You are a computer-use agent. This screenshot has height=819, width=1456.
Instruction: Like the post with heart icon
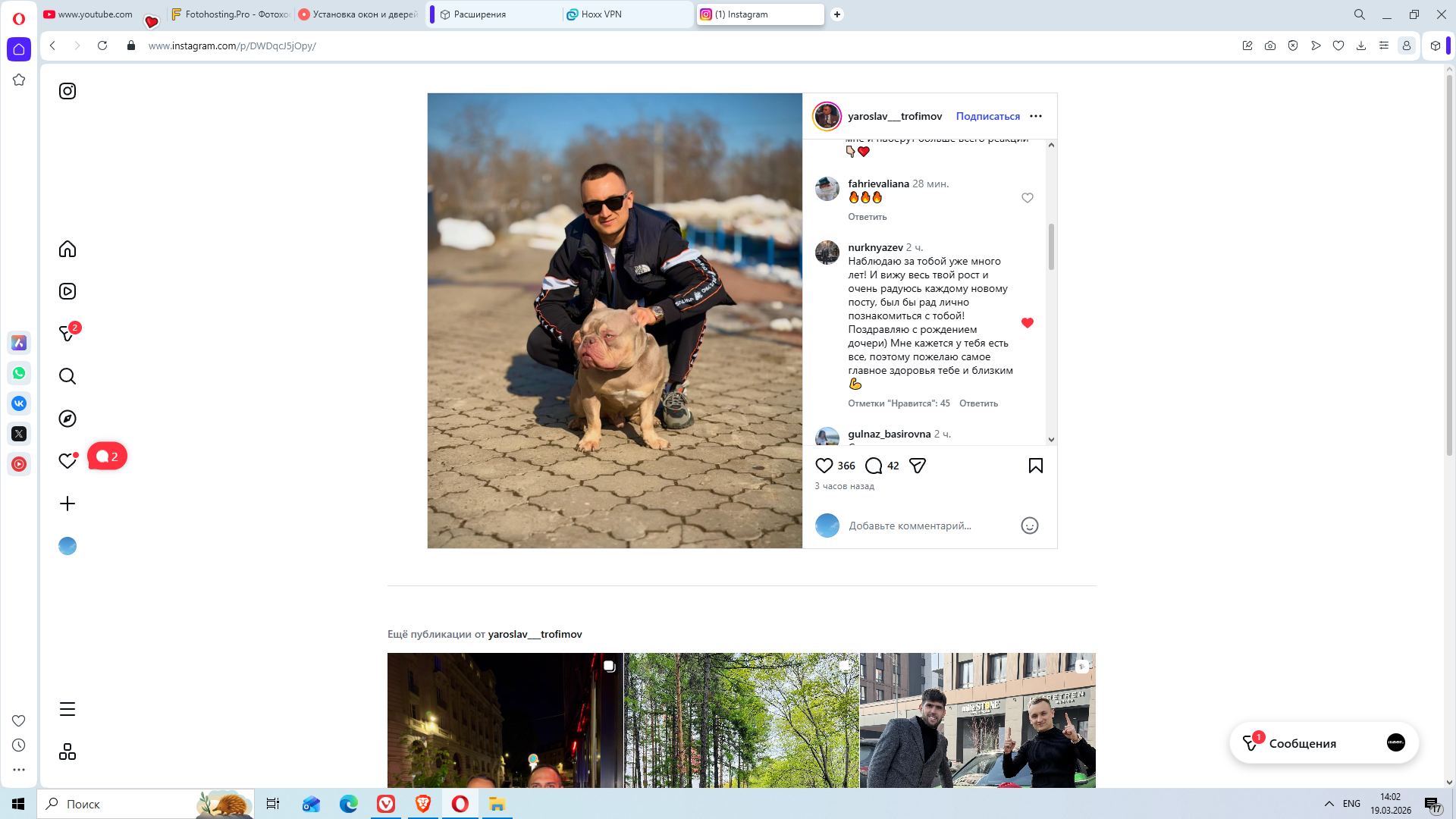(824, 466)
